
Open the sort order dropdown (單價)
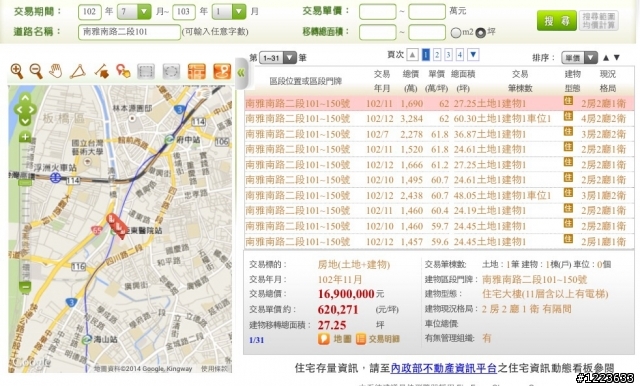pos(580,58)
